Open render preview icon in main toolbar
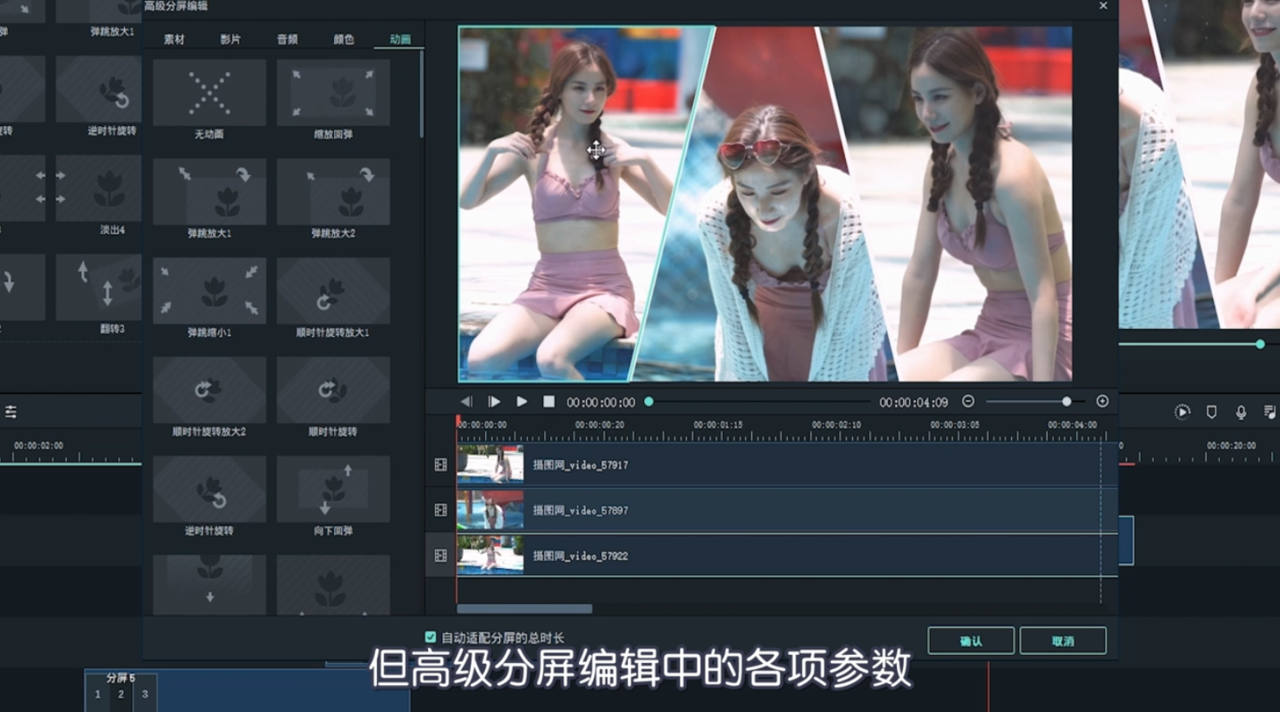Image resolution: width=1280 pixels, height=712 pixels. coord(1183,412)
